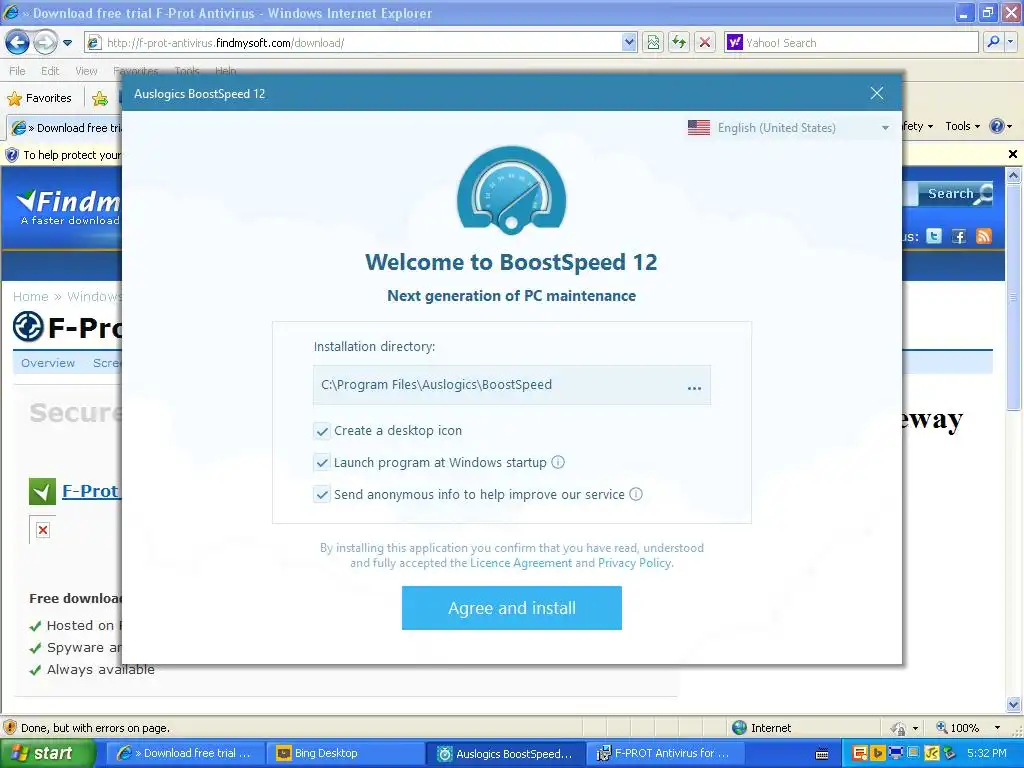Viewport: 1024px width, 768px height.
Task: Click the F-Prot download link
Action: 90,491
